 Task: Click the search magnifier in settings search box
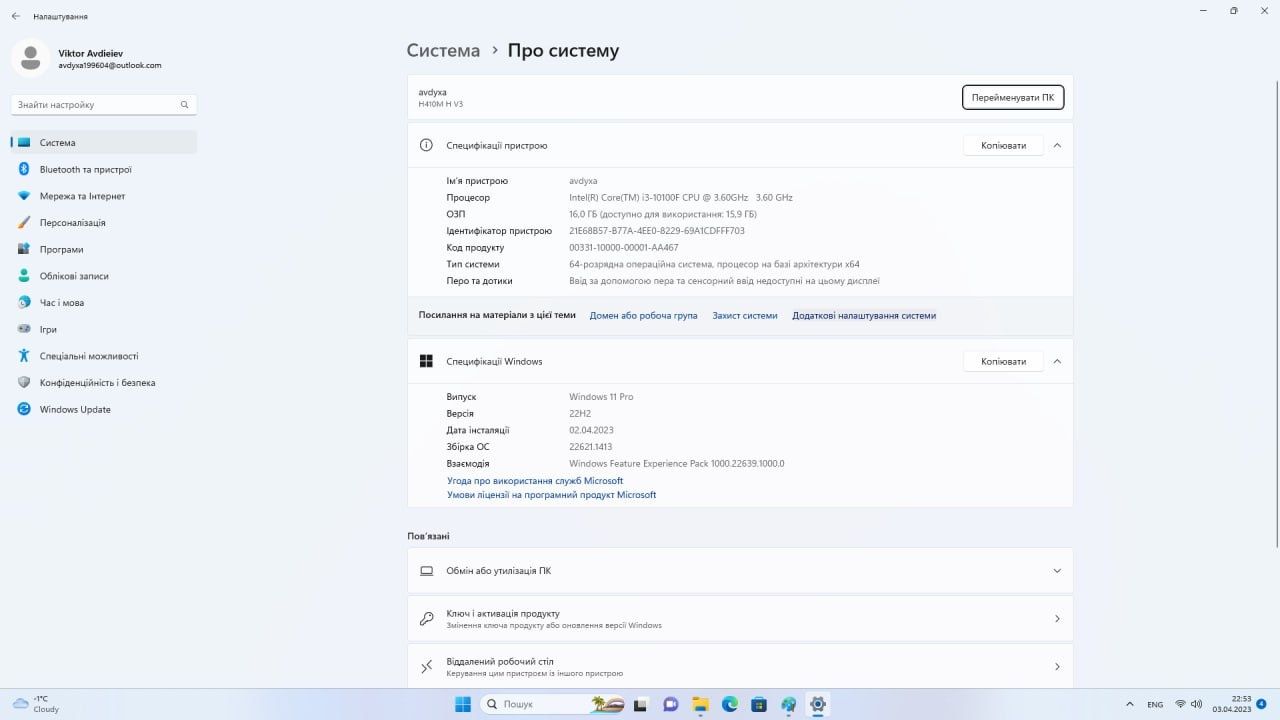tap(184, 104)
